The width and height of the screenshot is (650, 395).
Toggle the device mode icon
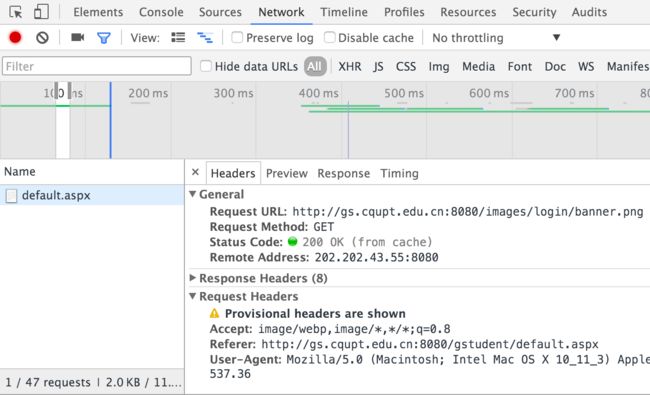[41, 12]
